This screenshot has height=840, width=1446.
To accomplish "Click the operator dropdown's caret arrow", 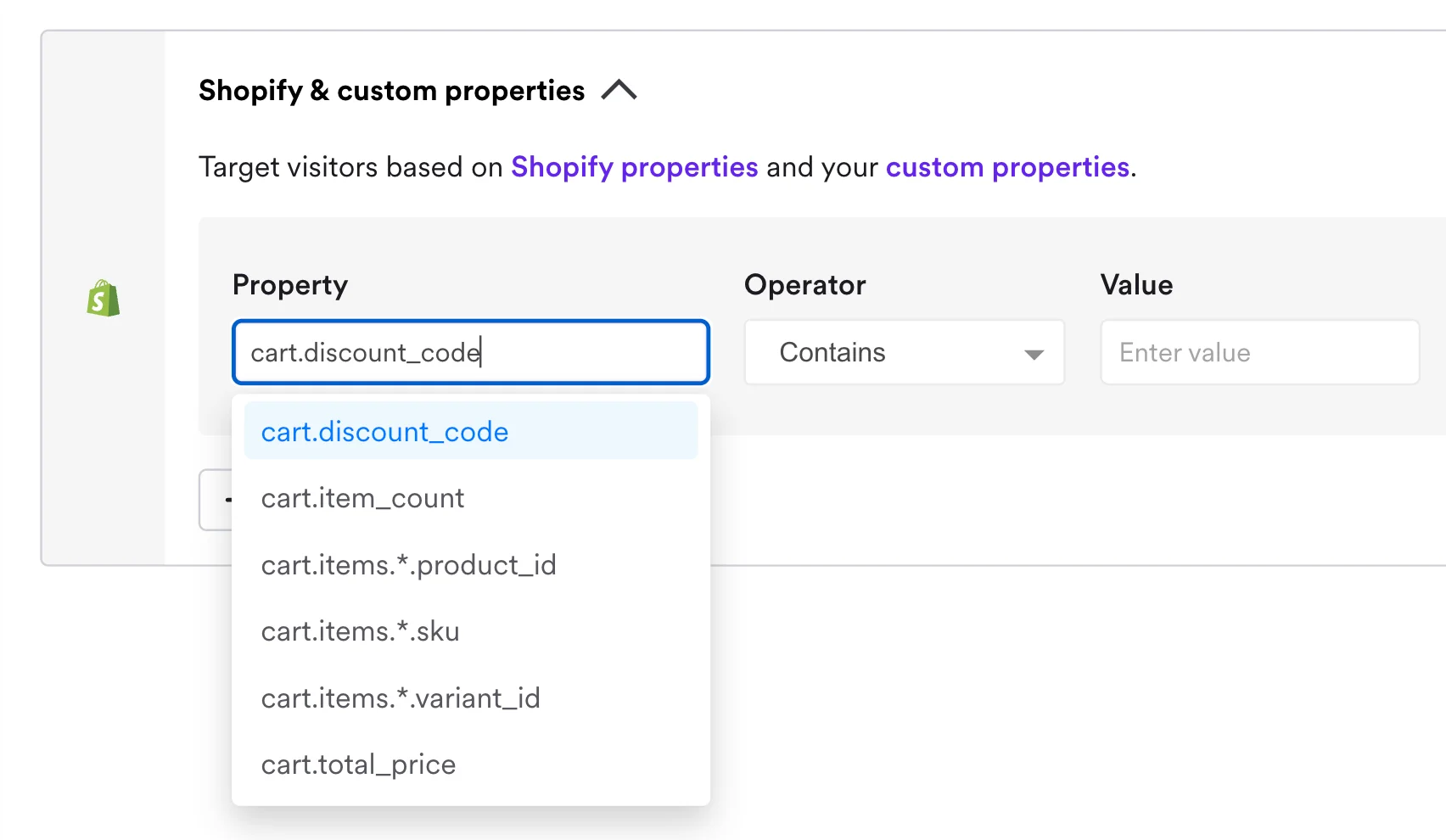I will tap(1033, 354).
